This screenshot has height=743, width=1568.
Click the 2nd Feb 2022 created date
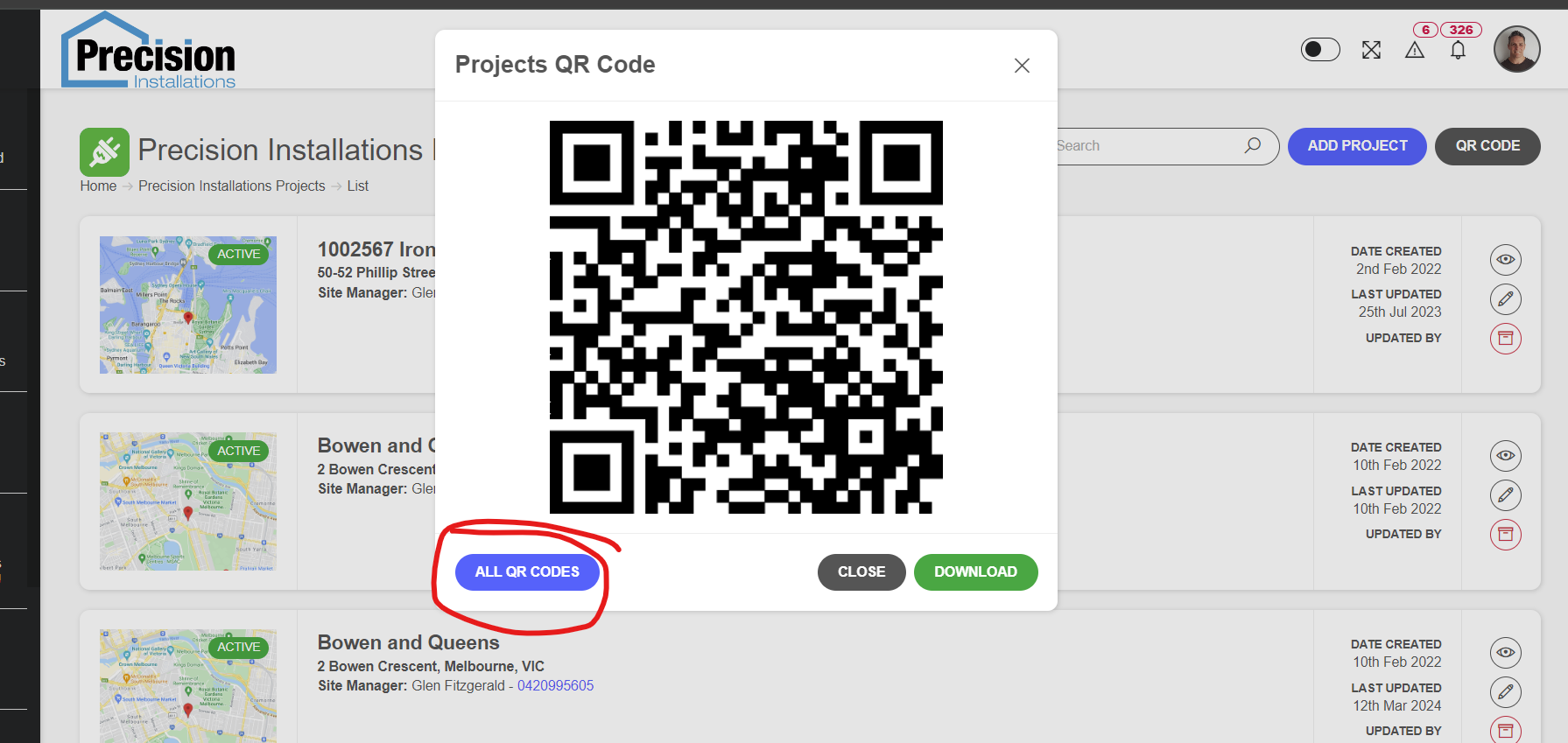[x=1399, y=269]
